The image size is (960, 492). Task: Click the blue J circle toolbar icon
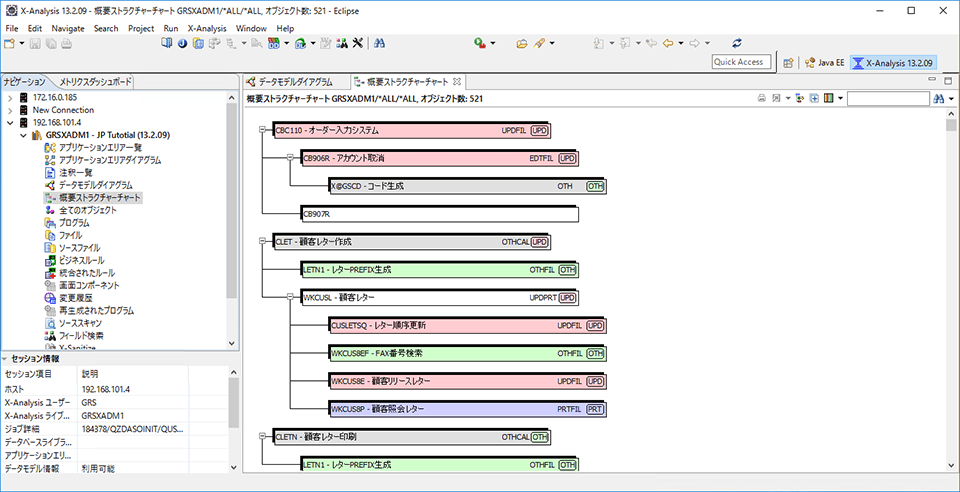point(182,43)
